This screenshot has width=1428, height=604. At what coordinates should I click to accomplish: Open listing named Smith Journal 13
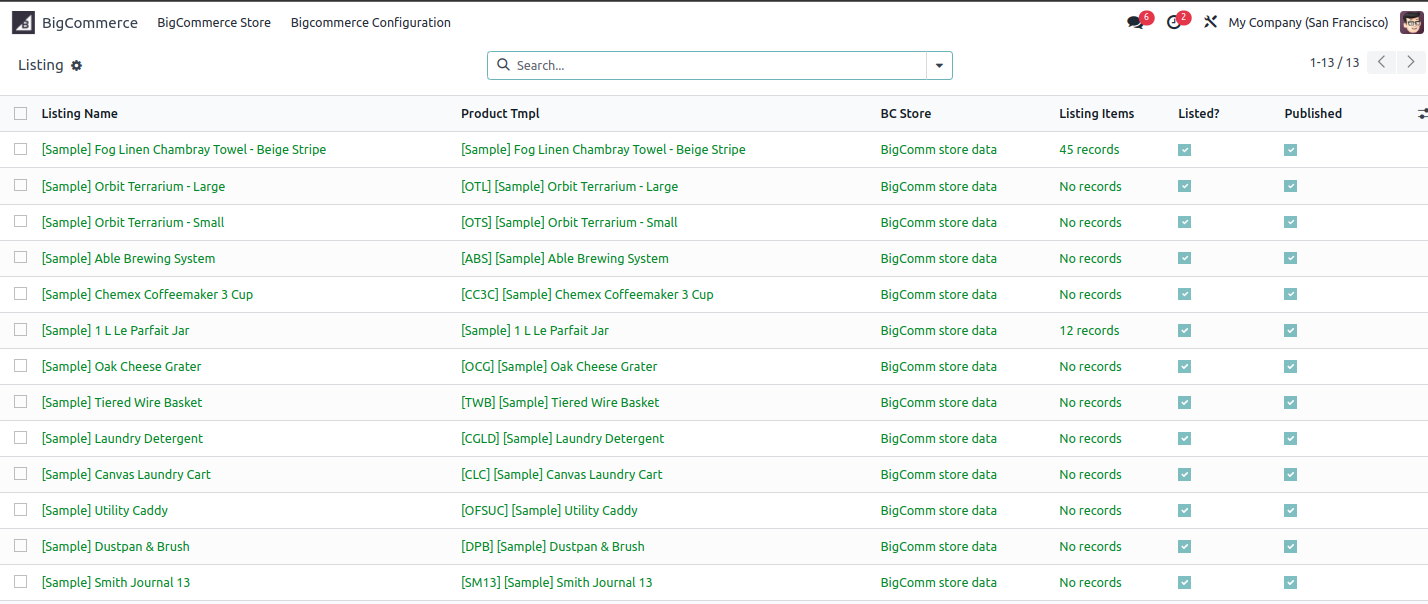(x=116, y=582)
